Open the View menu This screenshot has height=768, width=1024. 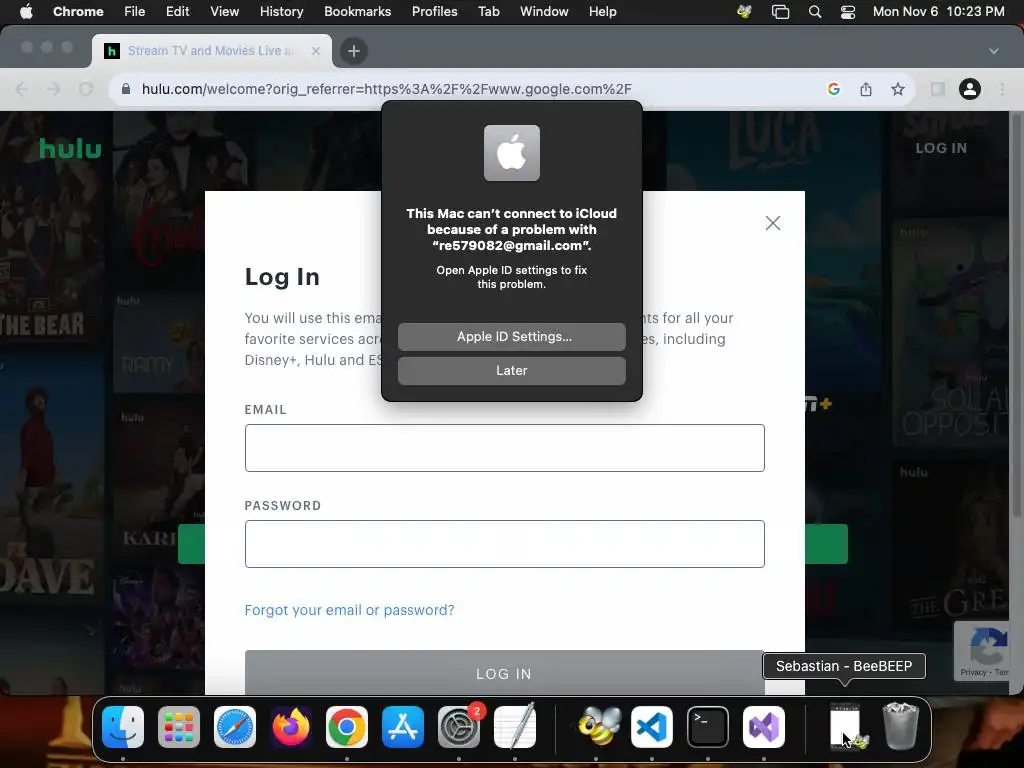(x=224, y=12)
